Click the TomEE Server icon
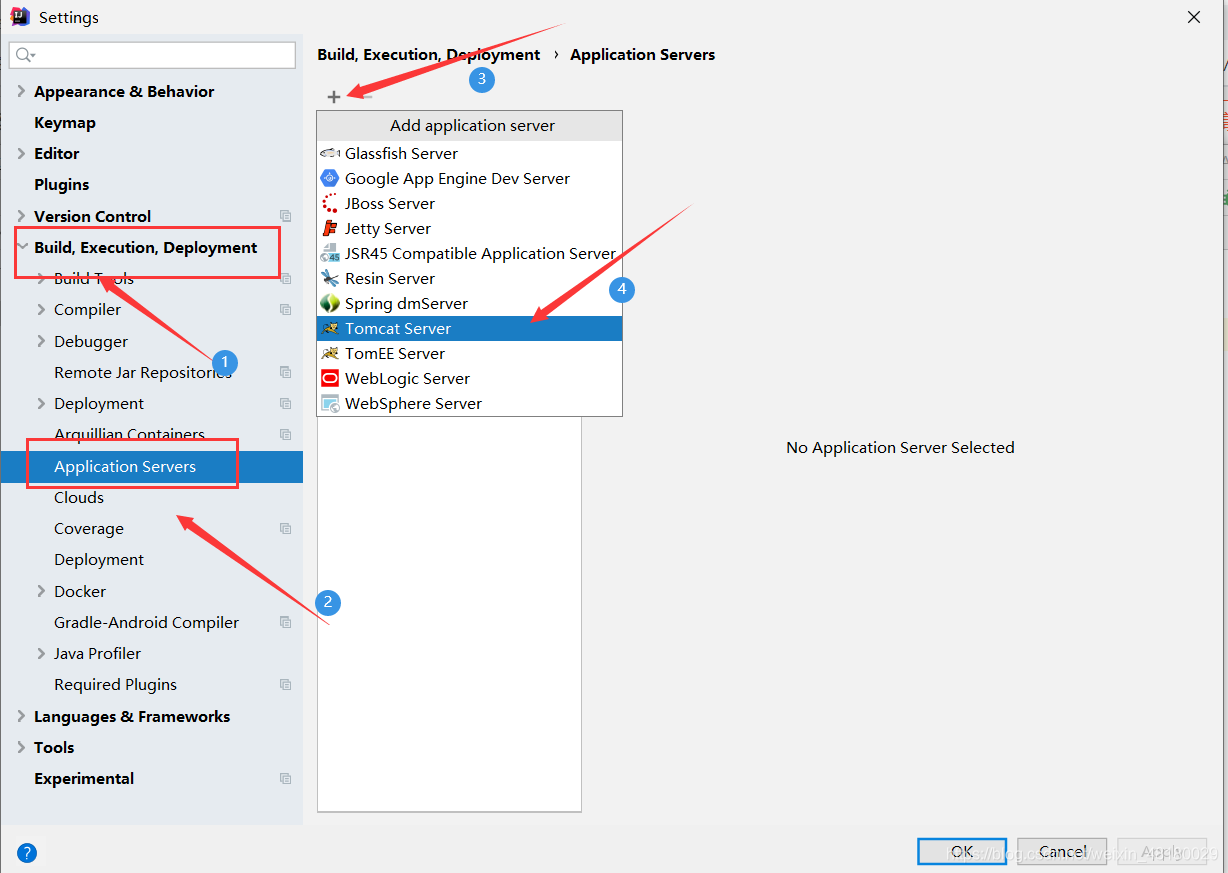The width and height of the screenshot is (1228, 873). point(330,353)
